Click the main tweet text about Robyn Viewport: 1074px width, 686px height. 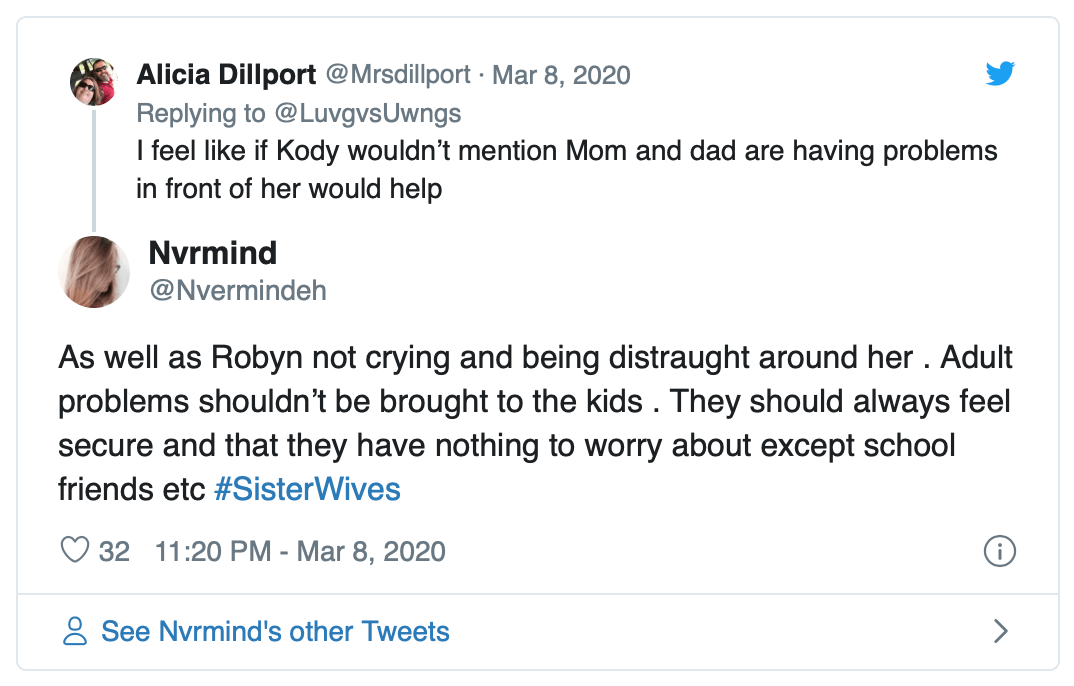click(534, 423)
